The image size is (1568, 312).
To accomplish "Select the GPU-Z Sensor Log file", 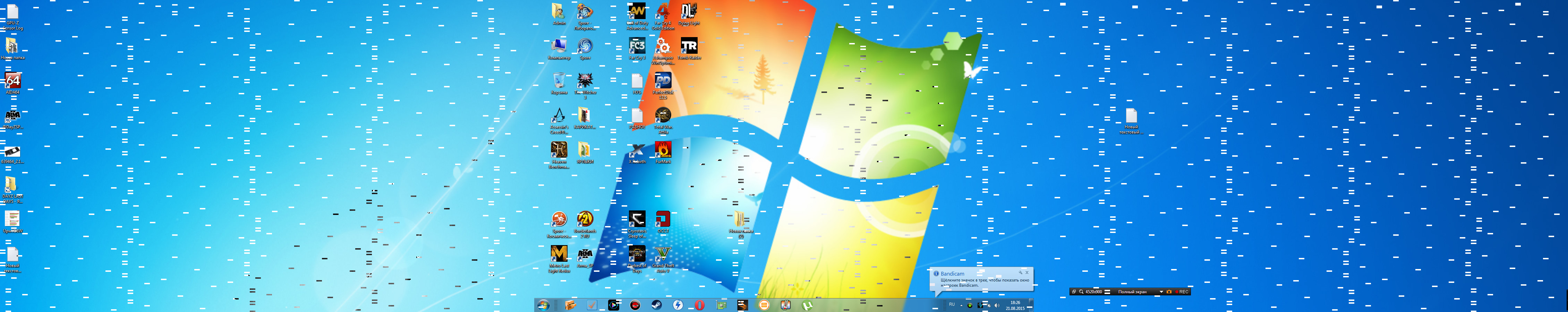I will coord(12,16).
